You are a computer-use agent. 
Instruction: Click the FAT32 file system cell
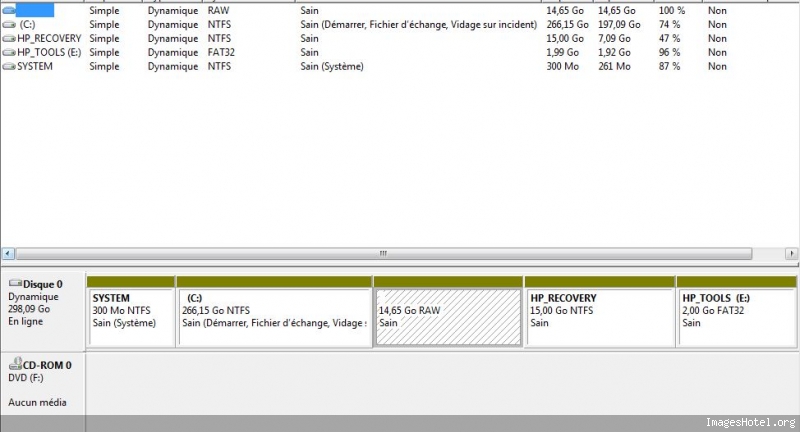(x=221, y=52)
